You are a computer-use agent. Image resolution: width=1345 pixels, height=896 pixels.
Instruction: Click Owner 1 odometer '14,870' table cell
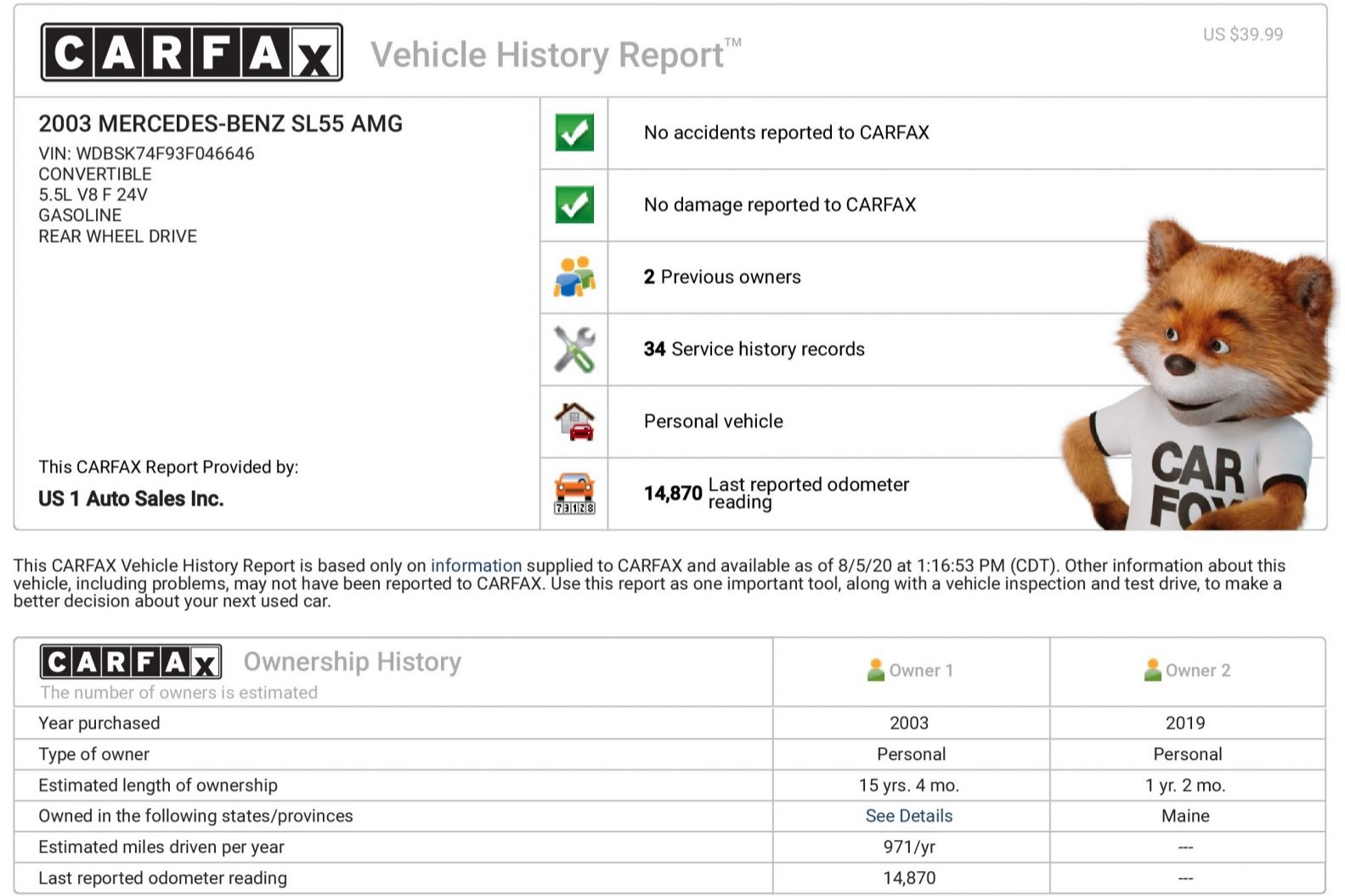click(x=909, y=878)
